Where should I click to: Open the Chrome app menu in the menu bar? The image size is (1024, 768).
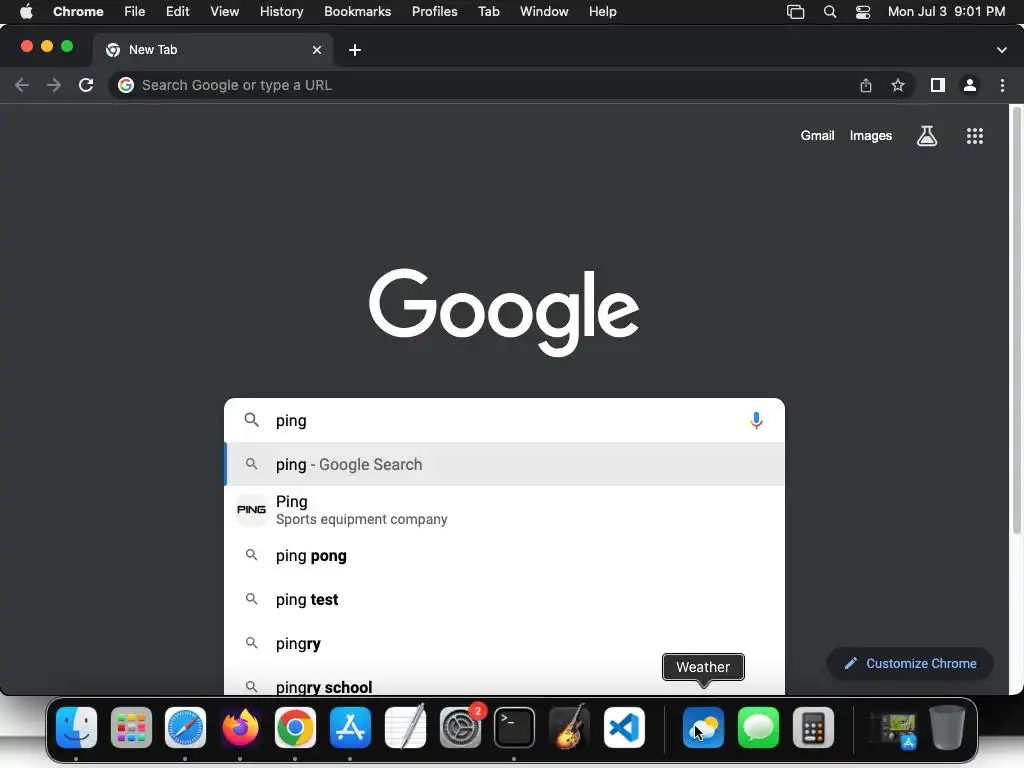click(78, 12)
